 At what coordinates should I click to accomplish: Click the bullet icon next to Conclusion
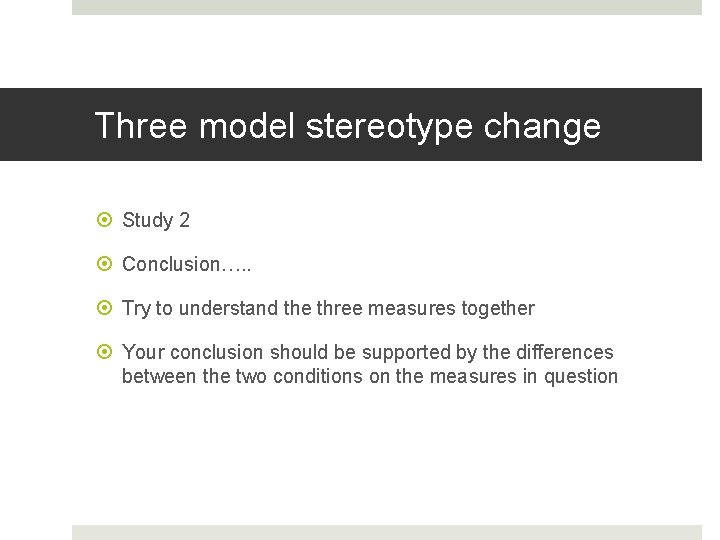(x=106, y=264)
